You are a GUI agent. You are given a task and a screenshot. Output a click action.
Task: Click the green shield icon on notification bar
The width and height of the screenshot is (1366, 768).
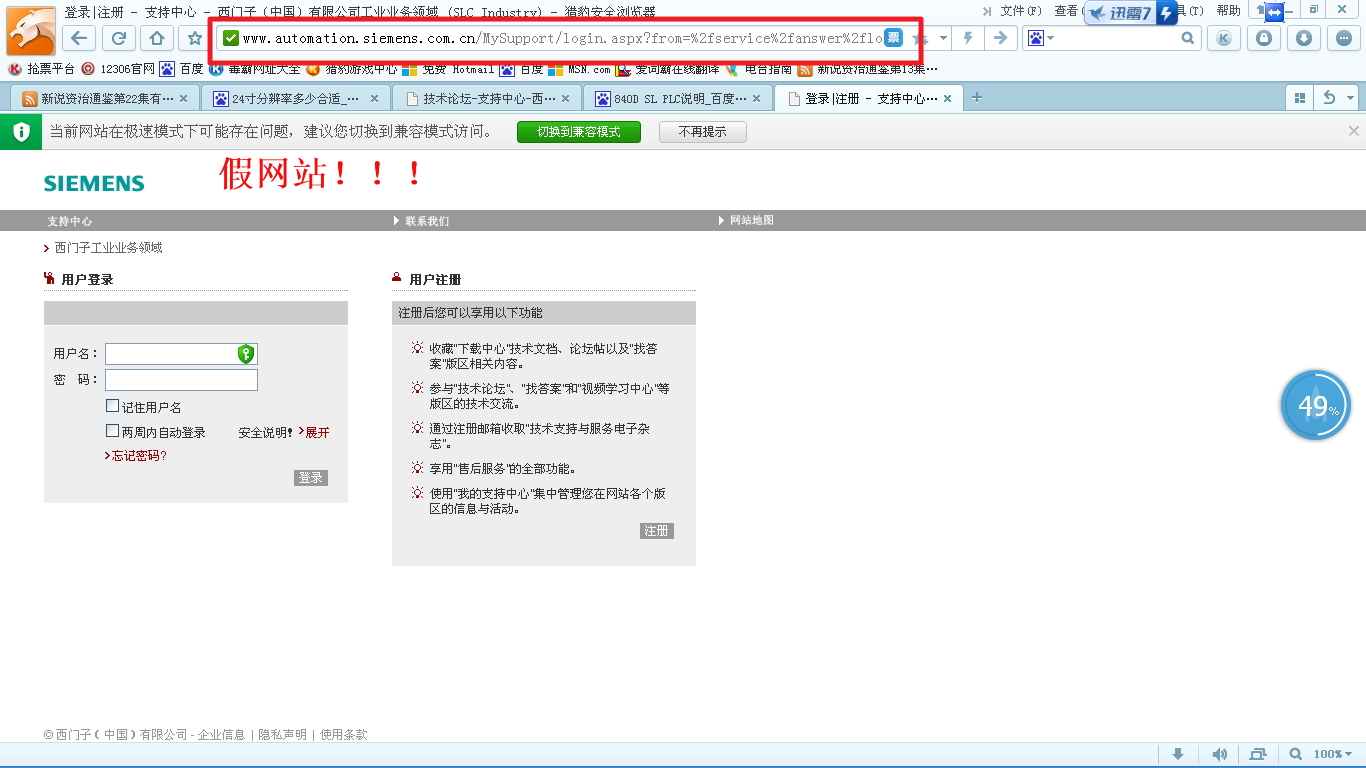point(21,131)
